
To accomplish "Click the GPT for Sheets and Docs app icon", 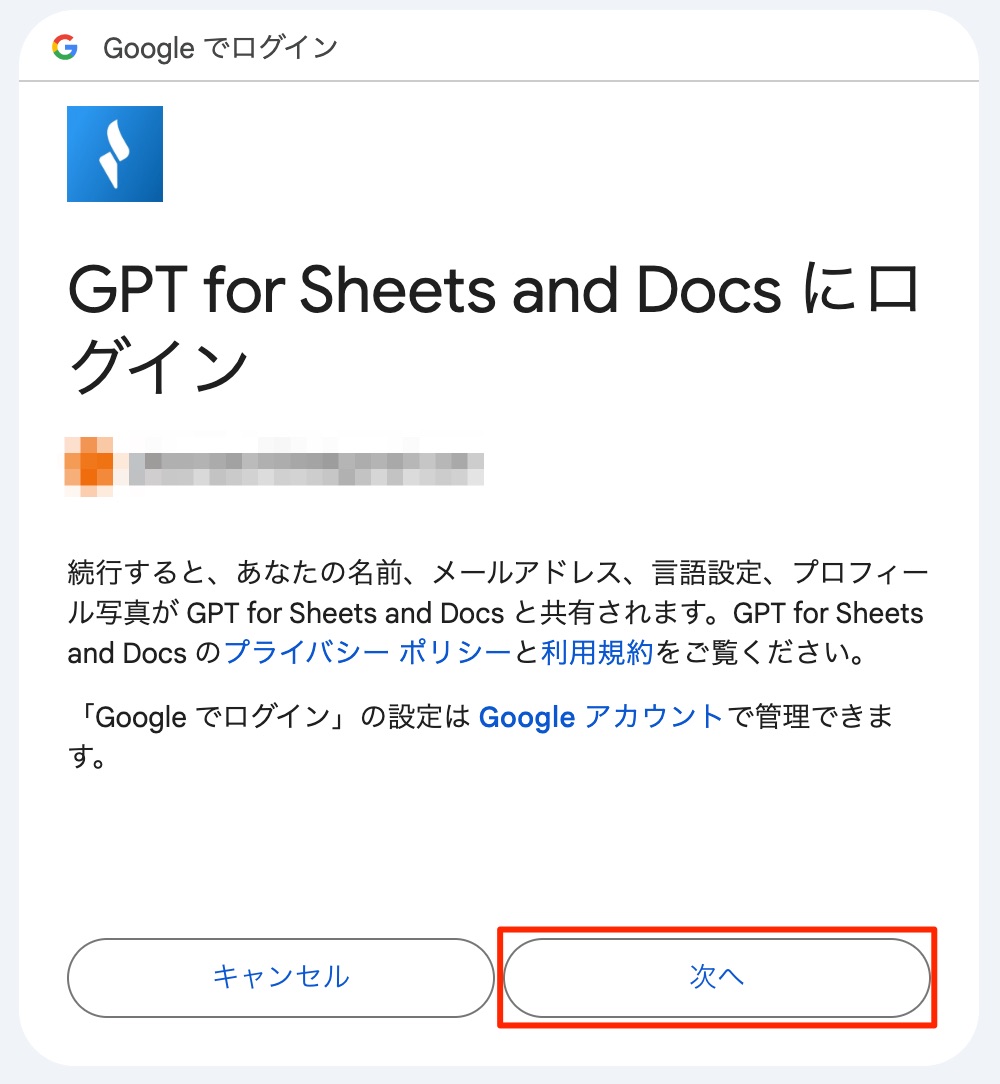I will 114,154.
